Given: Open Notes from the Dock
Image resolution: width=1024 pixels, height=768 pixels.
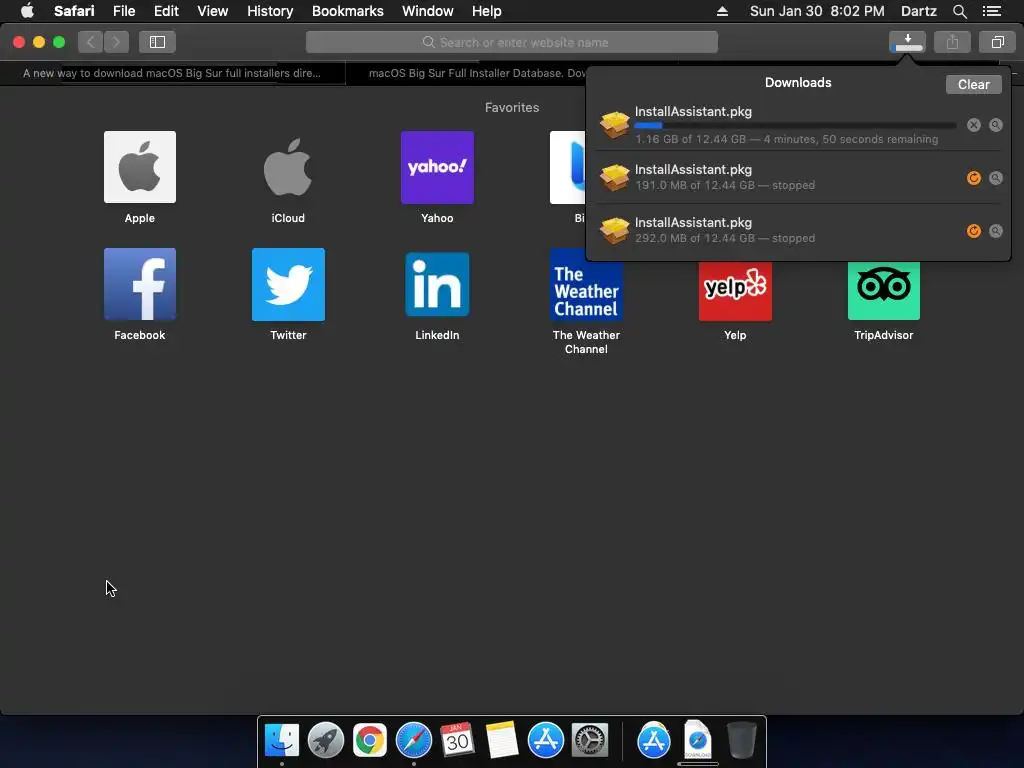Looking at the screenshot, I should [502, 740].
